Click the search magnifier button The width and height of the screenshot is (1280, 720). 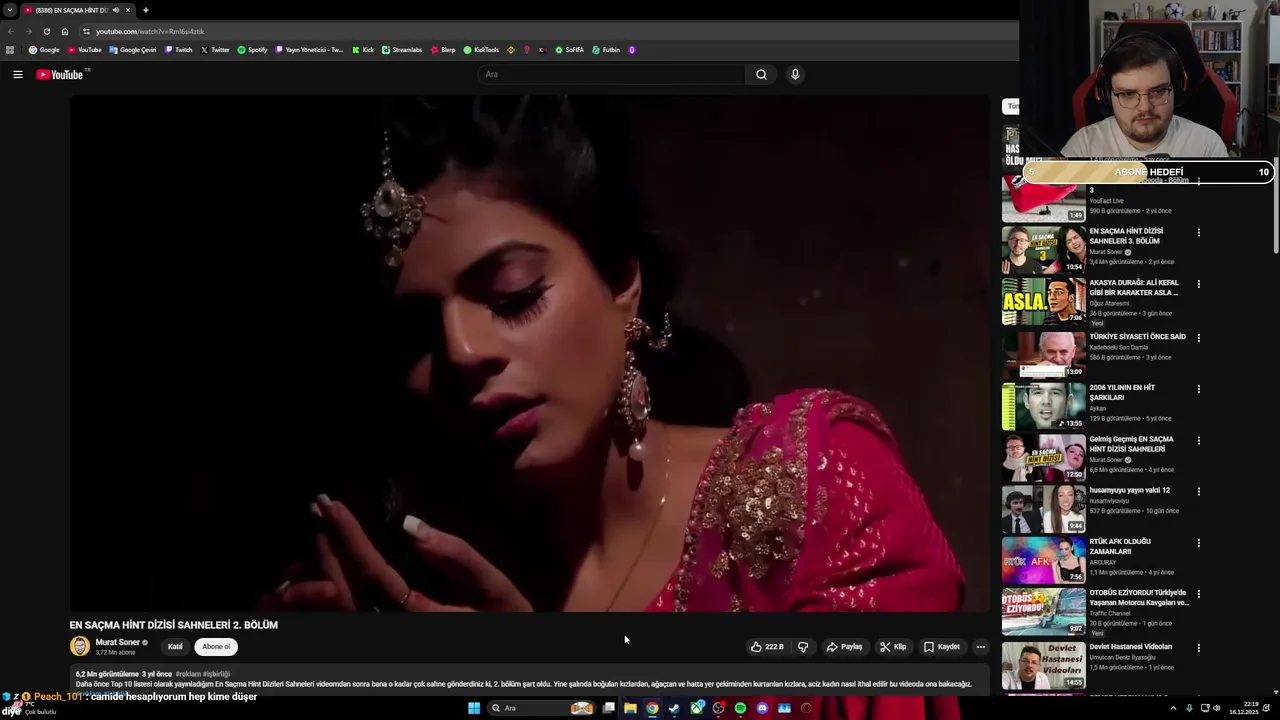(761, 74)
